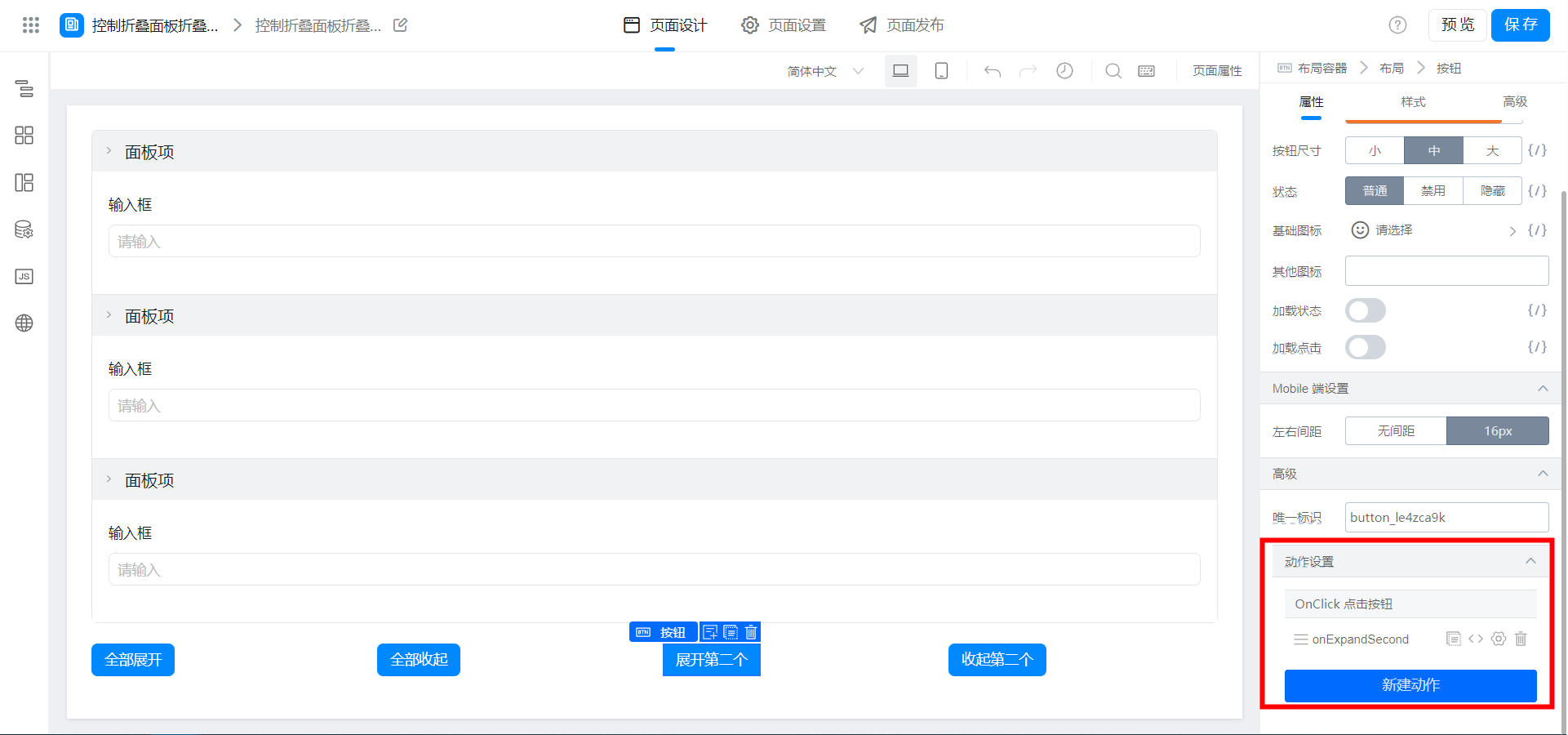This screenshot has height=735, width=1568.
Task: Open the outline tree sidebar icon
Action: (24, 88)
